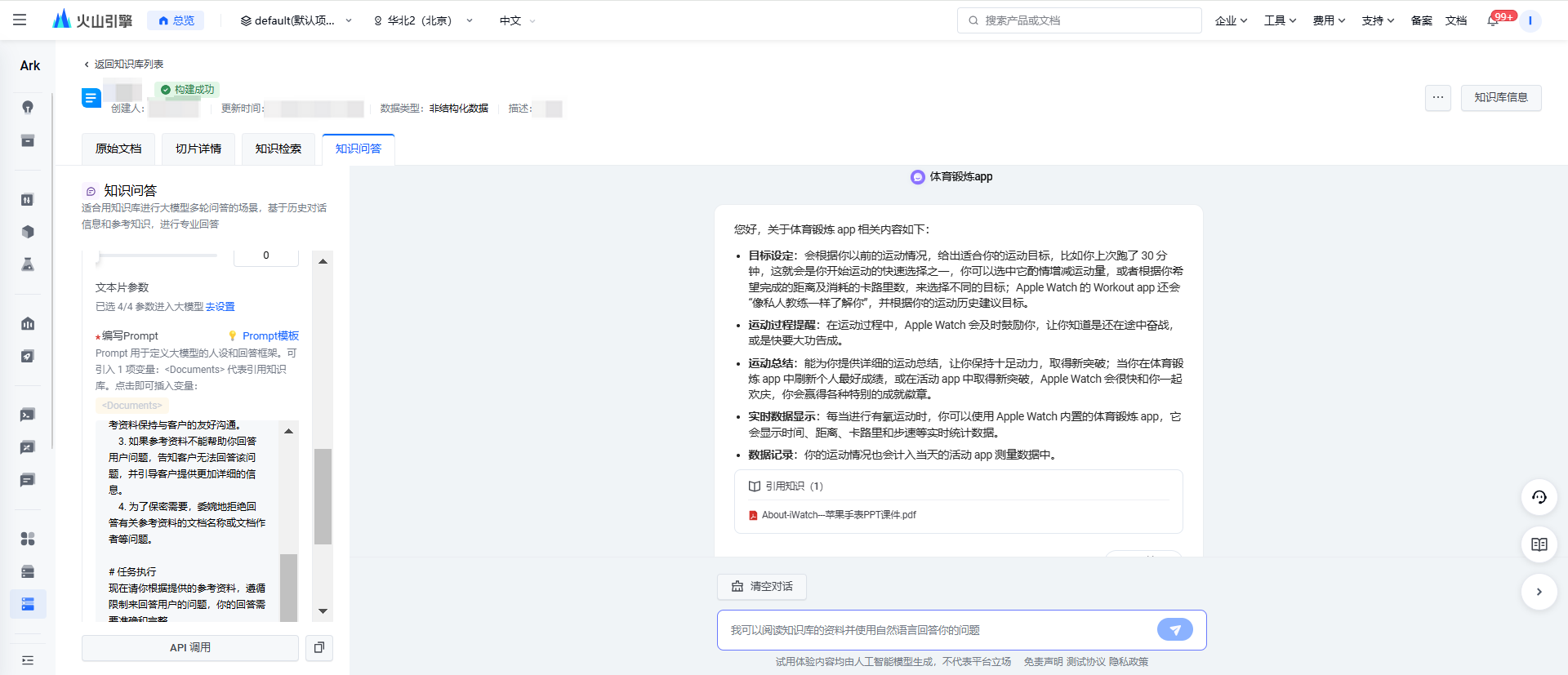1568x675 pixels.
Task: Click the bank building icon in sidebar
Action: (x=28, y=324)
